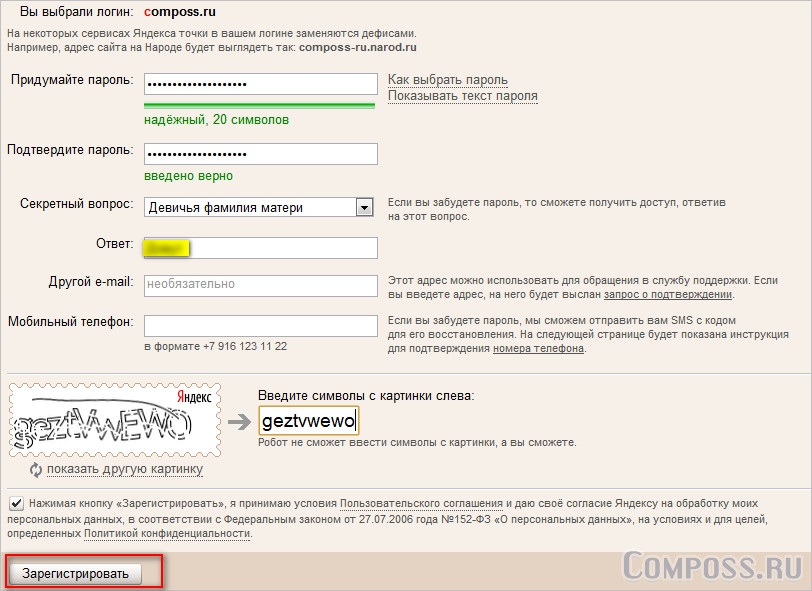Open the 'номера телефона' link
This screenshot has height=591, width=812.
click(538, 349)
